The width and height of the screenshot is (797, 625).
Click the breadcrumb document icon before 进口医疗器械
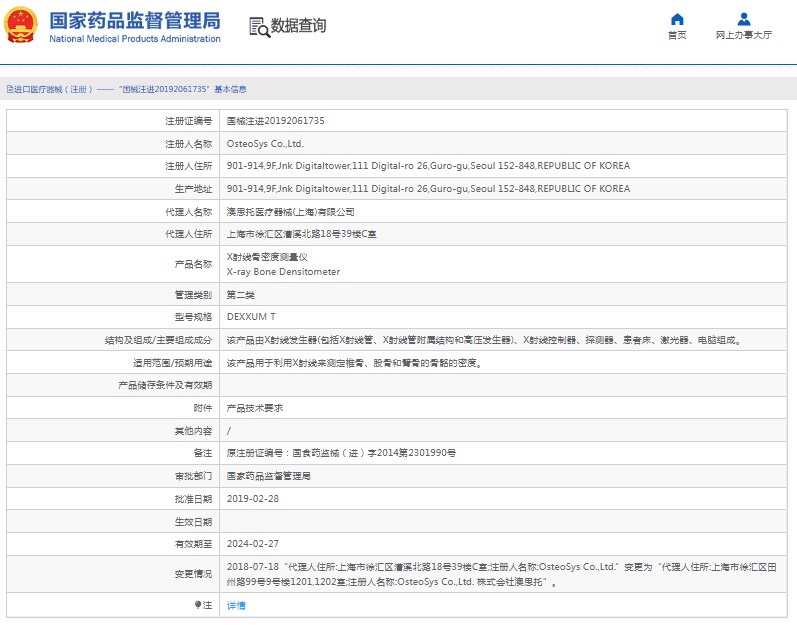tap(10, 89)
